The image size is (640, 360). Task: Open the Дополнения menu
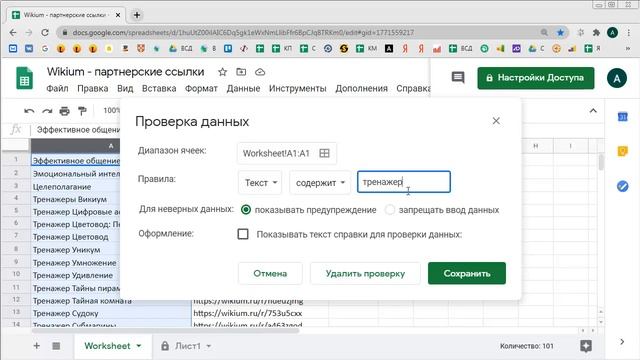point(361,88)
